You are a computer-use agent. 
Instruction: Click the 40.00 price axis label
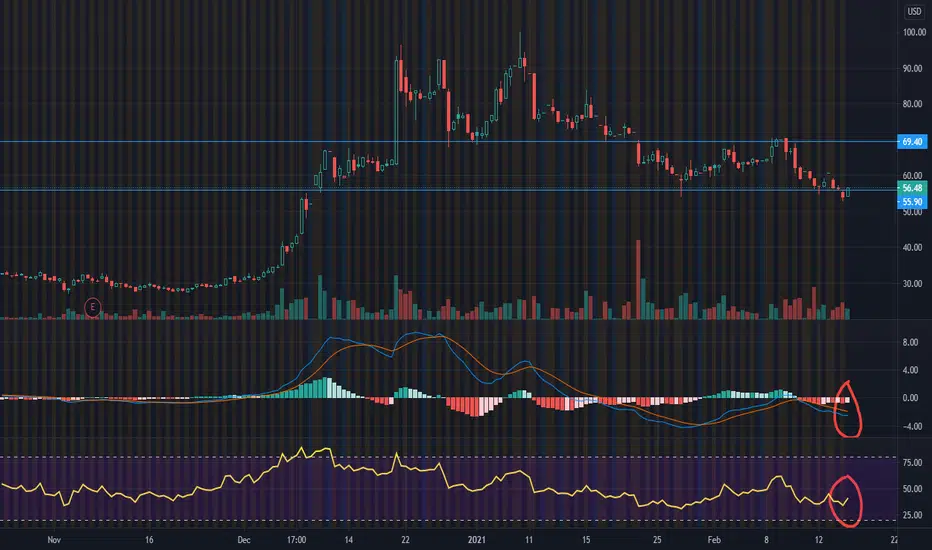tap(912, 247)
